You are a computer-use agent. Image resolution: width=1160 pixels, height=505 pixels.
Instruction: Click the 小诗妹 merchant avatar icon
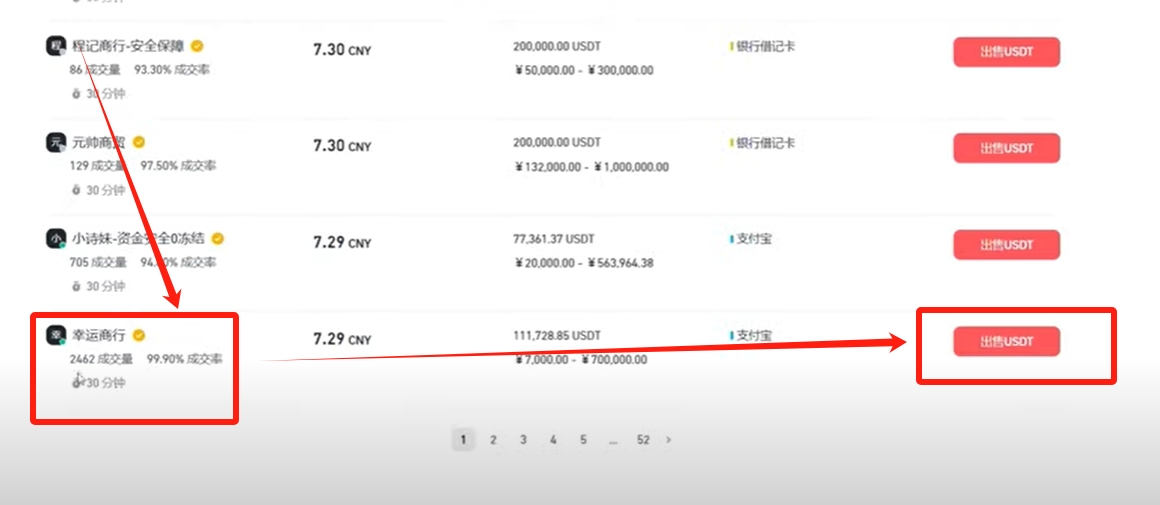[56, 239]
